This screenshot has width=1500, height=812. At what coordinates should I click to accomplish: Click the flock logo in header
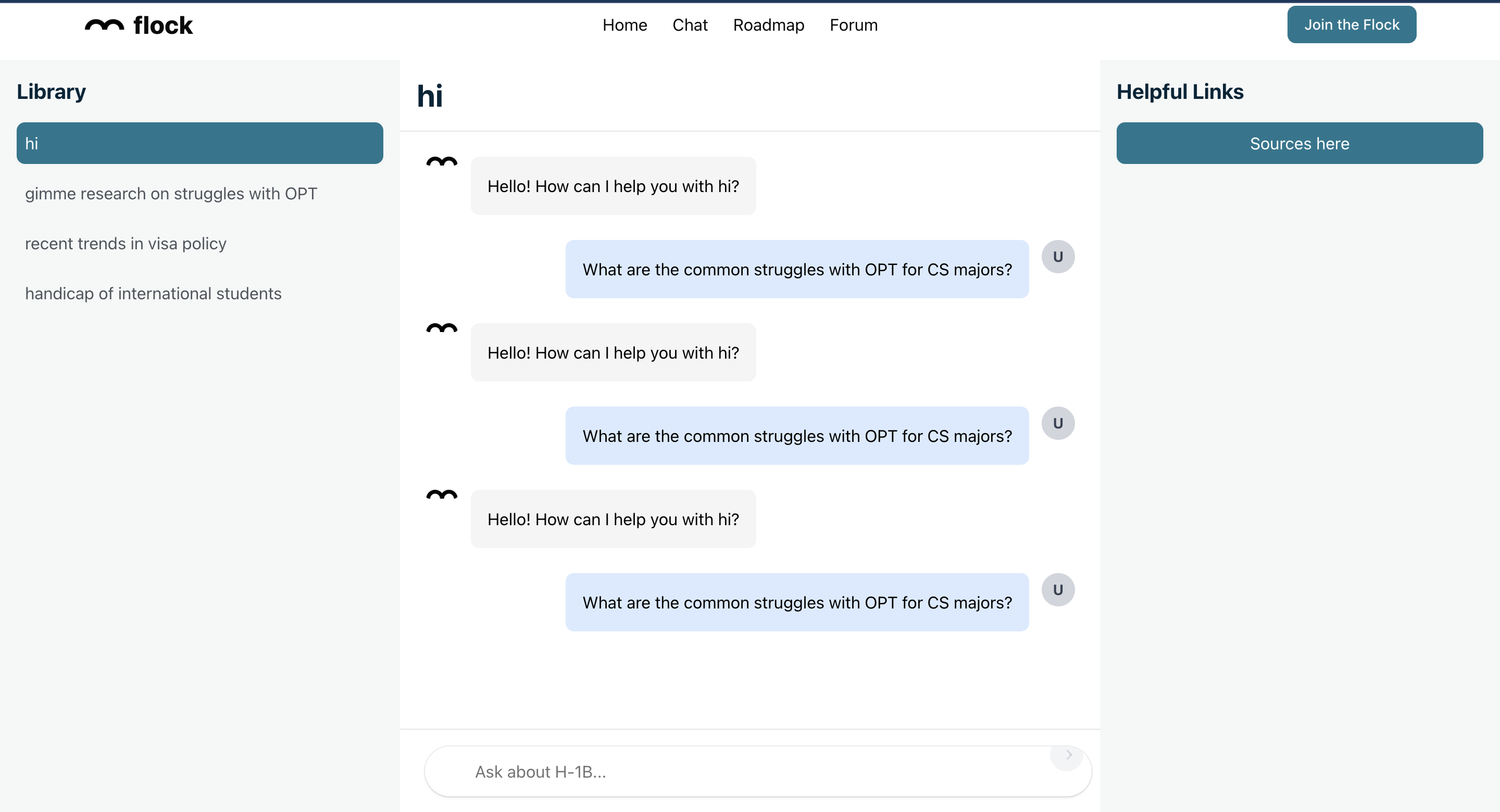coord(139,25)
